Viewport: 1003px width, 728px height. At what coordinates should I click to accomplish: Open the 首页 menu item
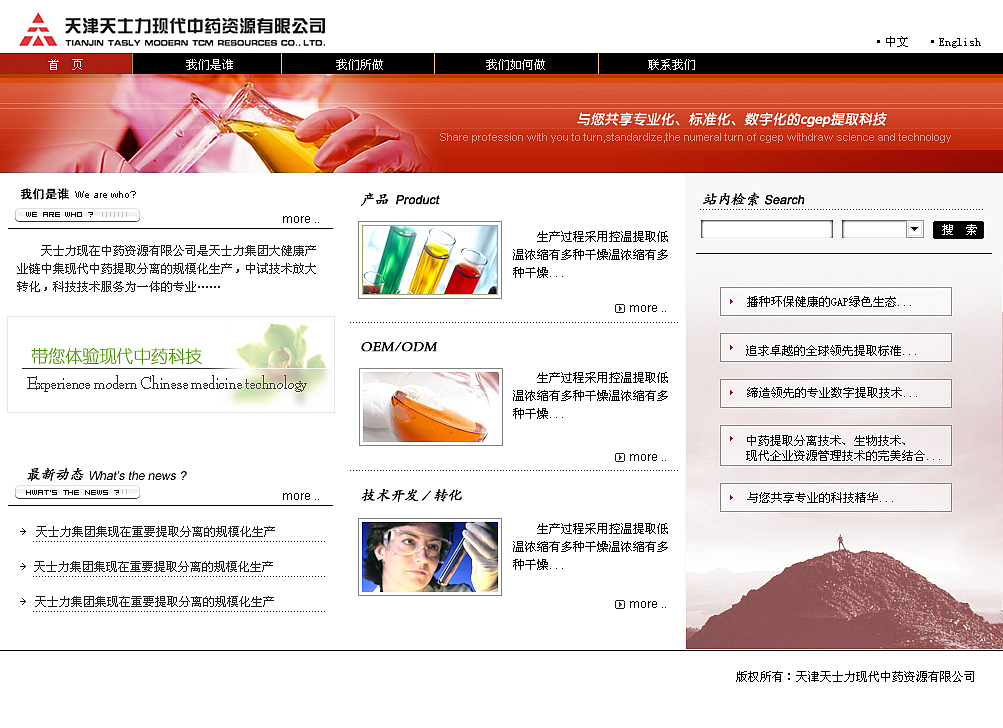pos(66,63)
